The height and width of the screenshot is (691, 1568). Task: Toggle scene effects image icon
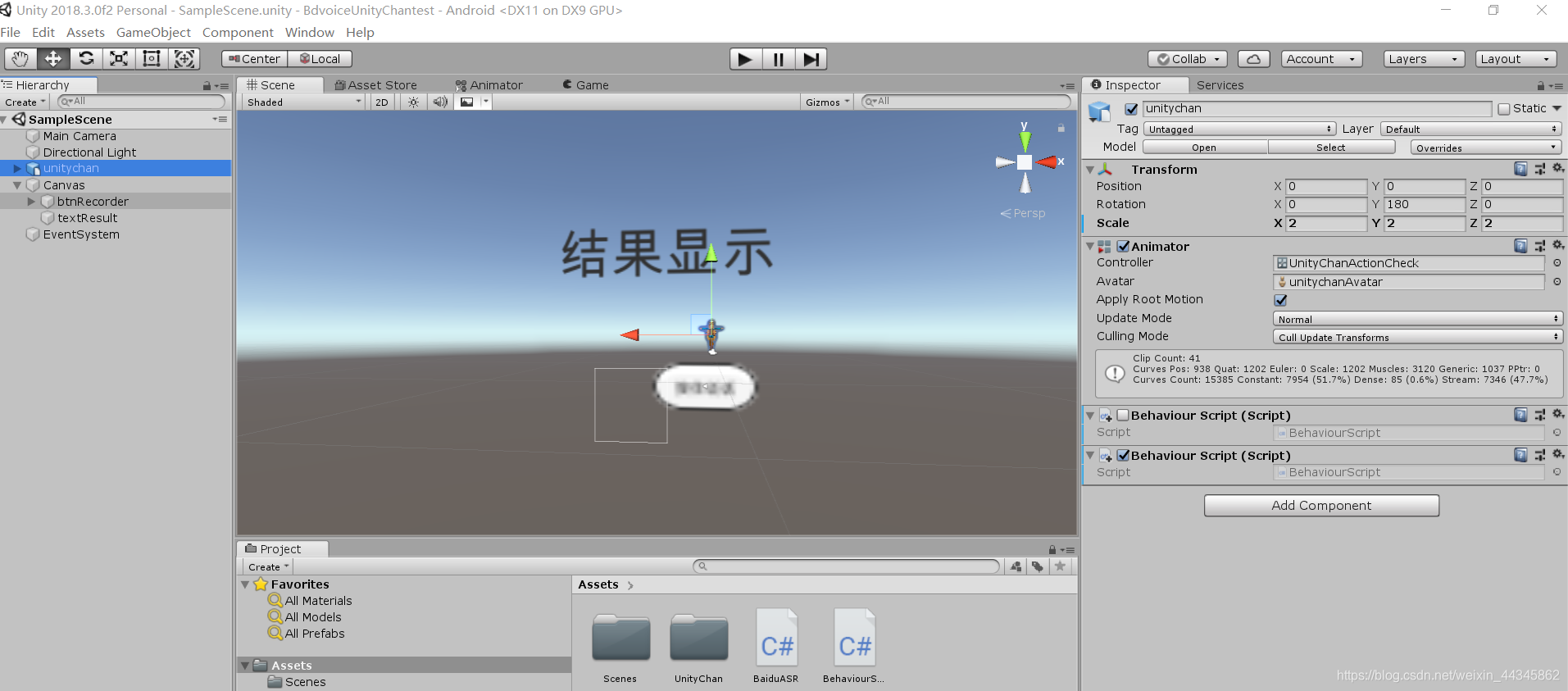tap(467, 102)
